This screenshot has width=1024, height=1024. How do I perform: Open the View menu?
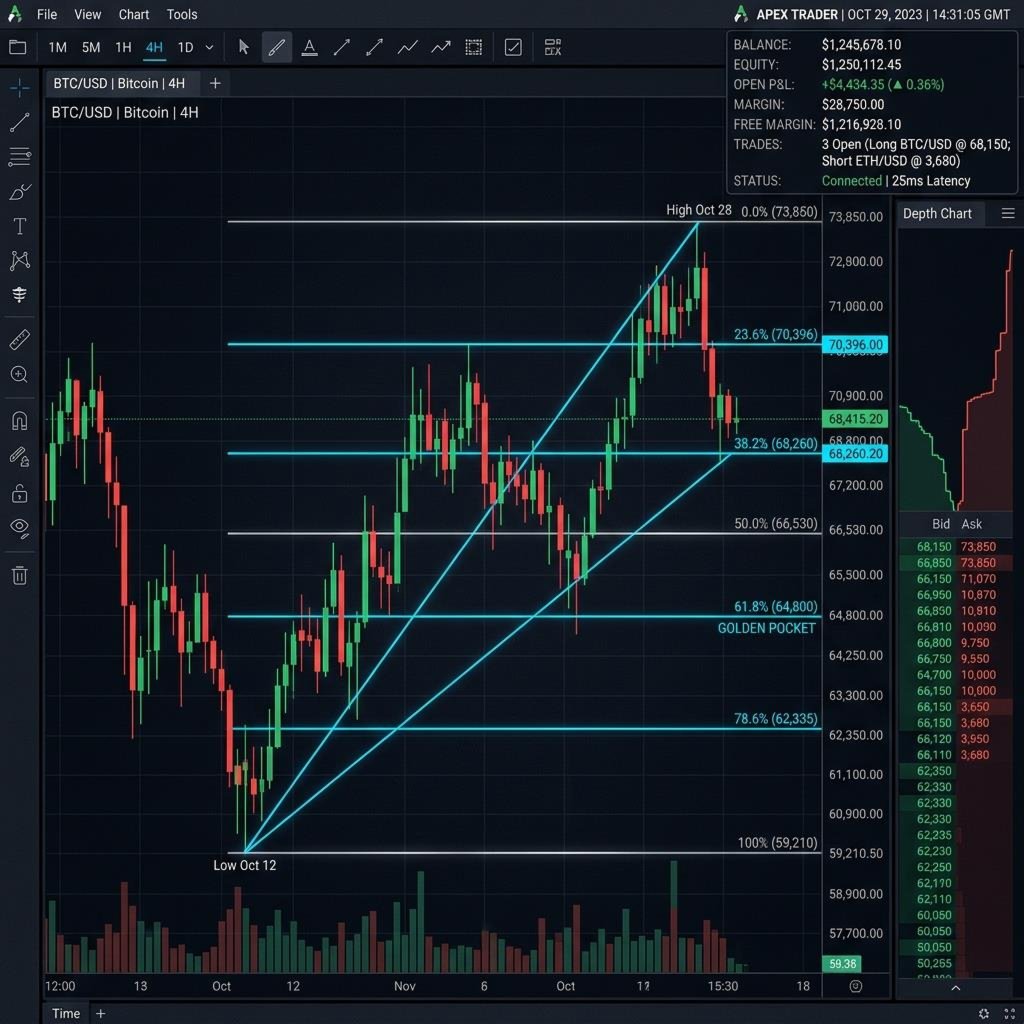(88, 14)
